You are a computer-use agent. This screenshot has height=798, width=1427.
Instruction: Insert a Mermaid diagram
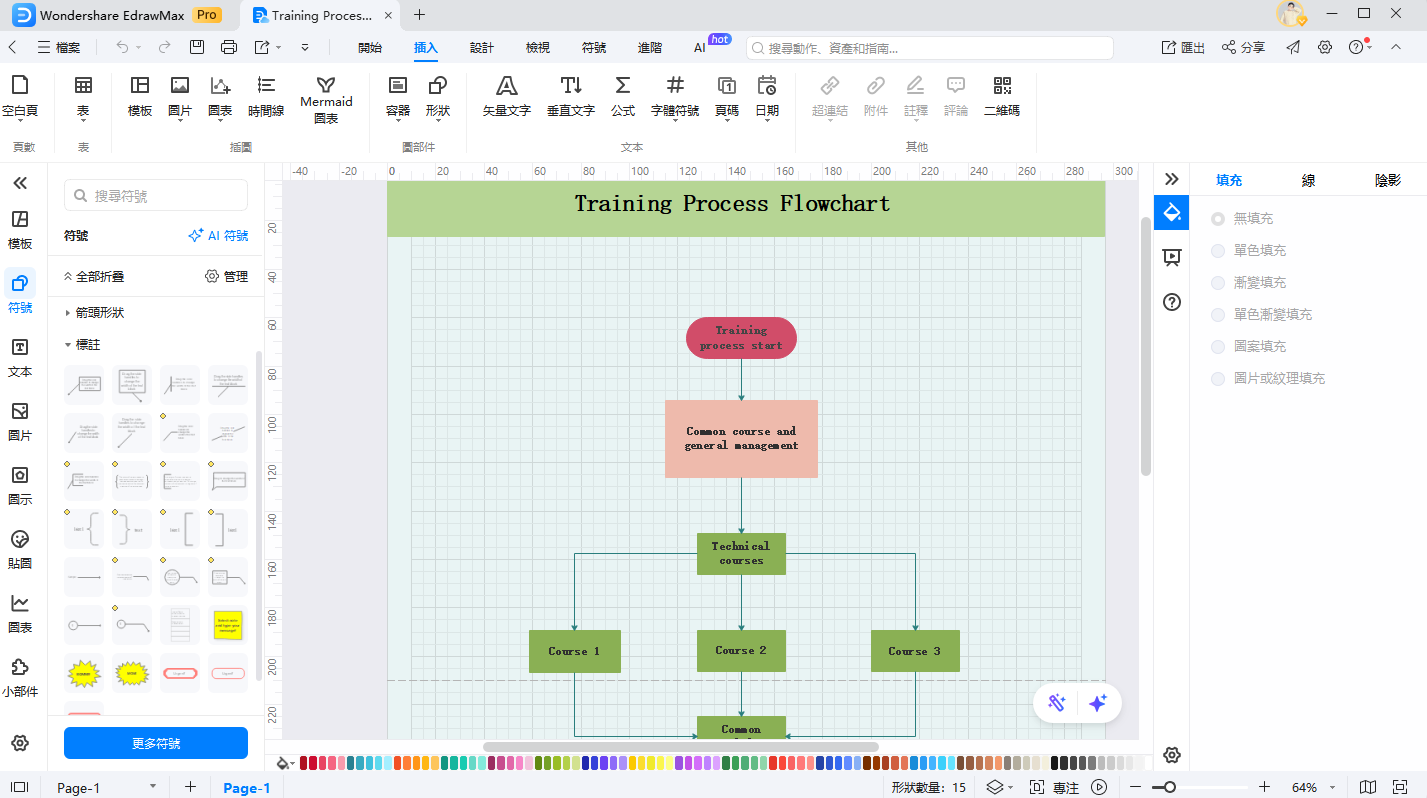pos(326,100)
